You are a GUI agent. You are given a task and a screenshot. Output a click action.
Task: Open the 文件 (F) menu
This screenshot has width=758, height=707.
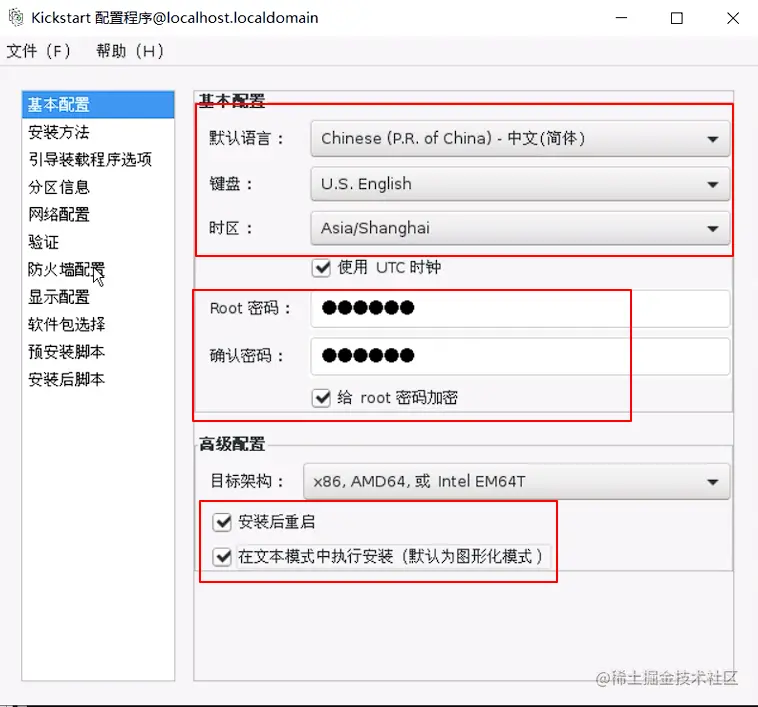coord(38,51)
